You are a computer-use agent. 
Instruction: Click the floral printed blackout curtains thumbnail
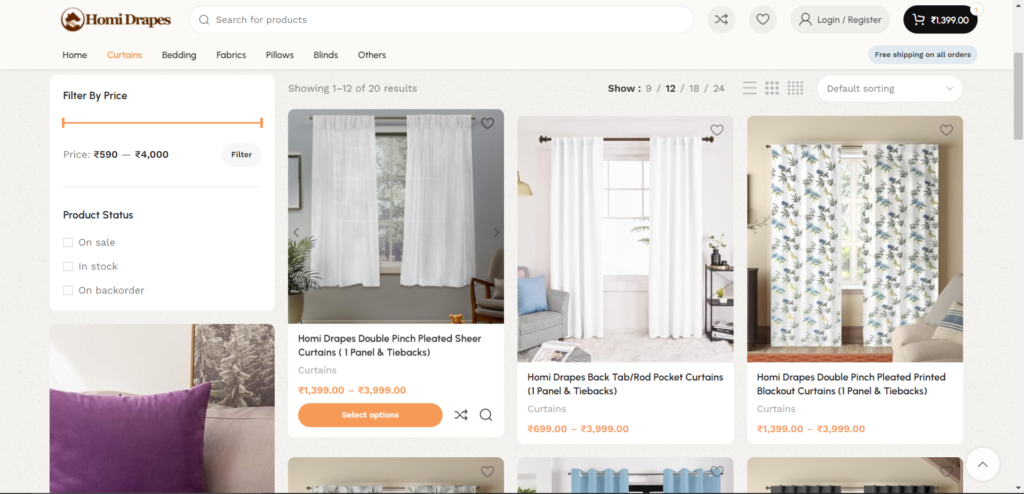(x=855, y=239)
